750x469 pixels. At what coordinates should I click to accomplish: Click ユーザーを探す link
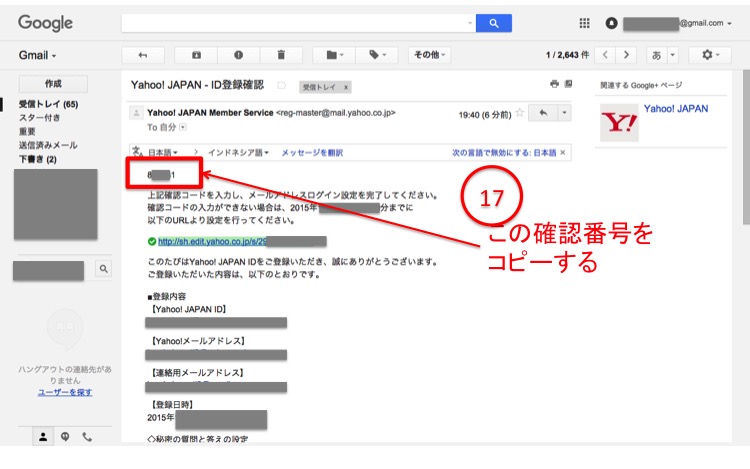pos(65,392)
